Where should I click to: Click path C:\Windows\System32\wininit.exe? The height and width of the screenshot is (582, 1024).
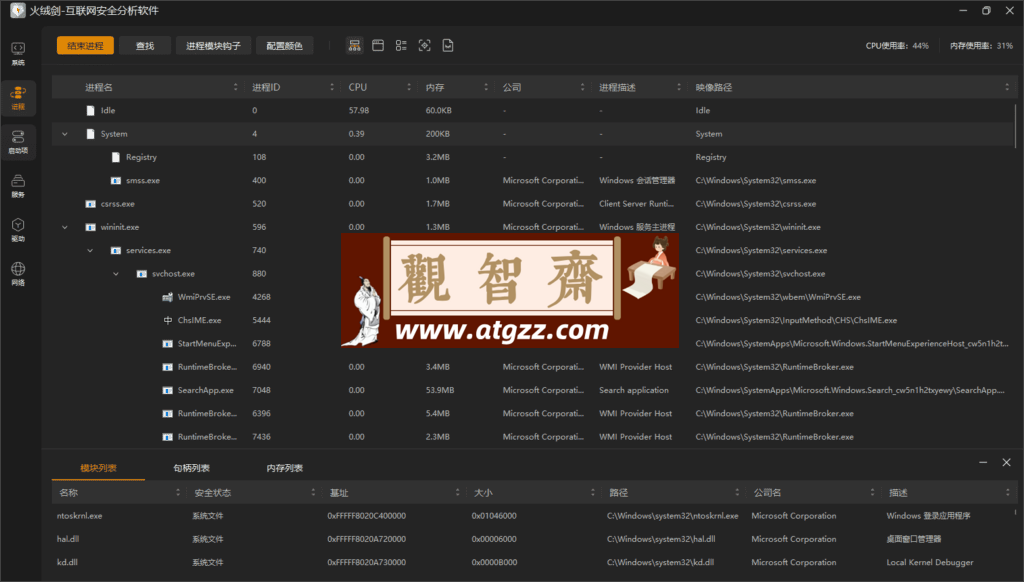tap(758, 227)
